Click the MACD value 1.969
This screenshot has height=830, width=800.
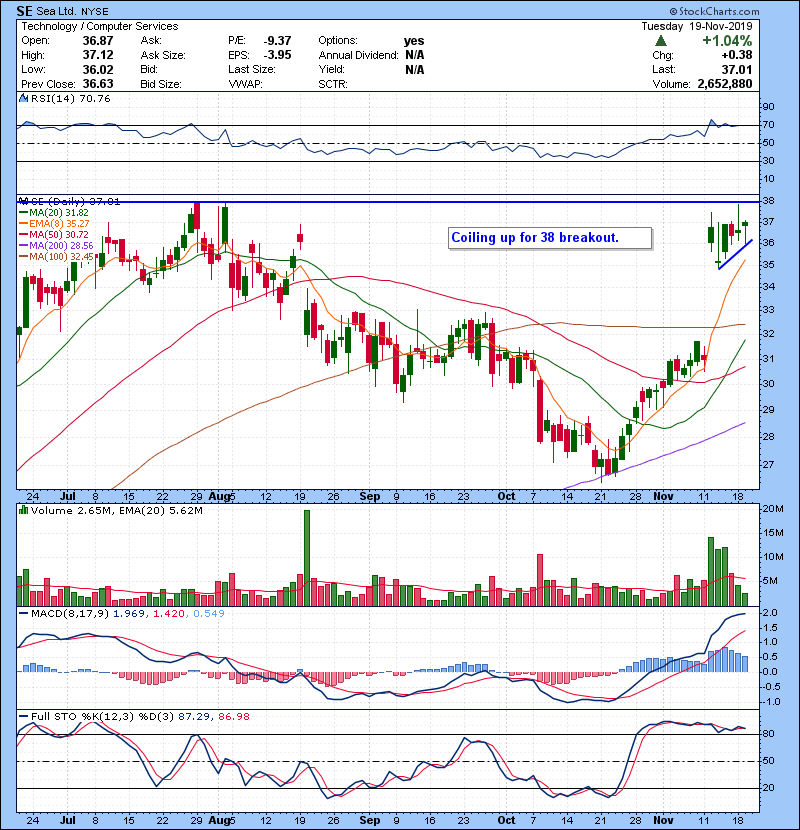pos(130,614)
